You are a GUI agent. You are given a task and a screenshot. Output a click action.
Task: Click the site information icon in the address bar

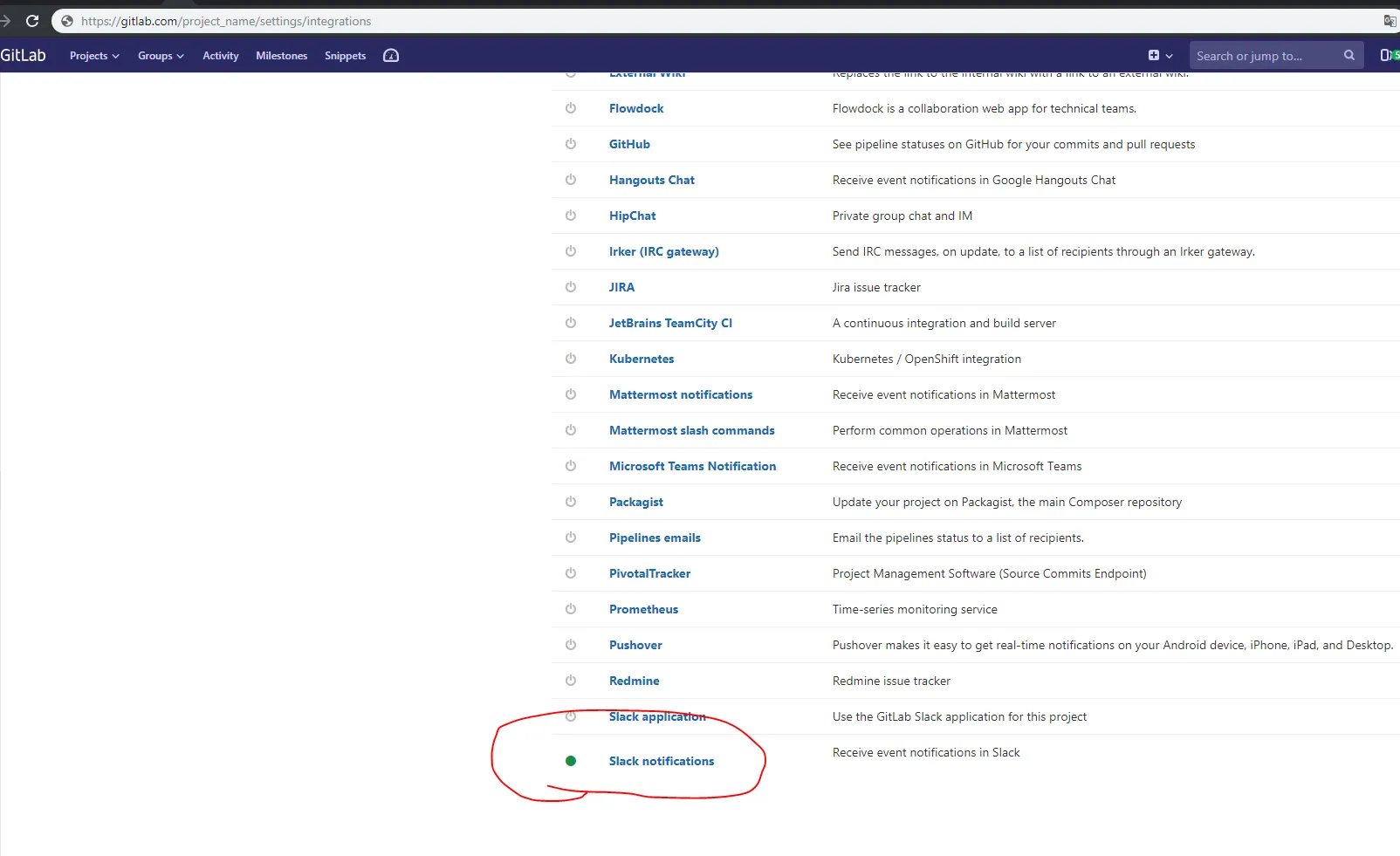(67, 21)
